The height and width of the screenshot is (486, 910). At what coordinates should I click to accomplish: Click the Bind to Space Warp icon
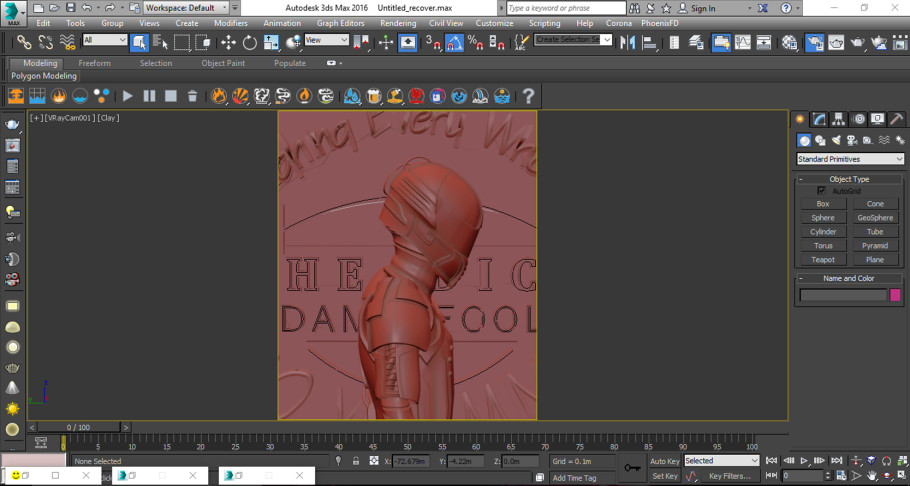point(68,42)
